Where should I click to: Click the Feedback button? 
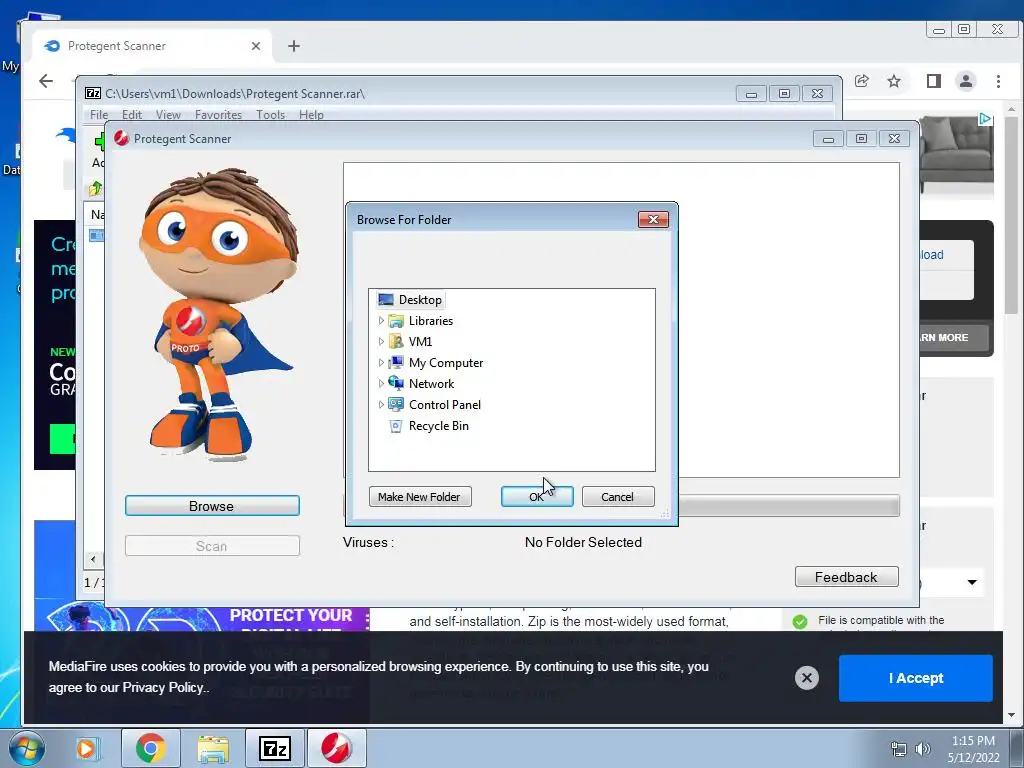click(x=846, y=577)
